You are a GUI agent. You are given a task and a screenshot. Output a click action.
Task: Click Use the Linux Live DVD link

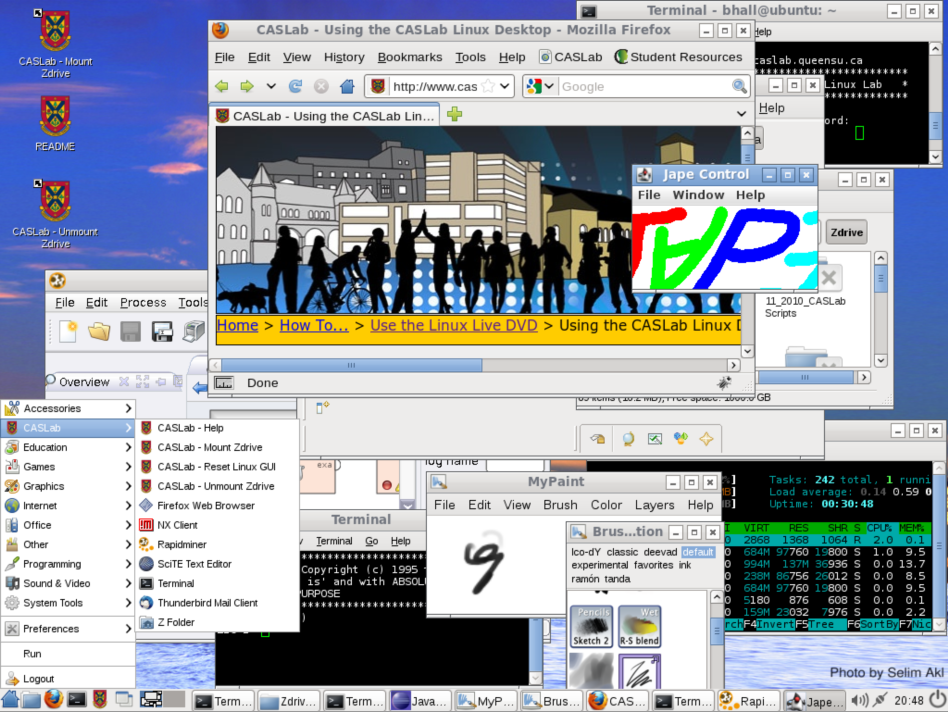click(453, 325)
